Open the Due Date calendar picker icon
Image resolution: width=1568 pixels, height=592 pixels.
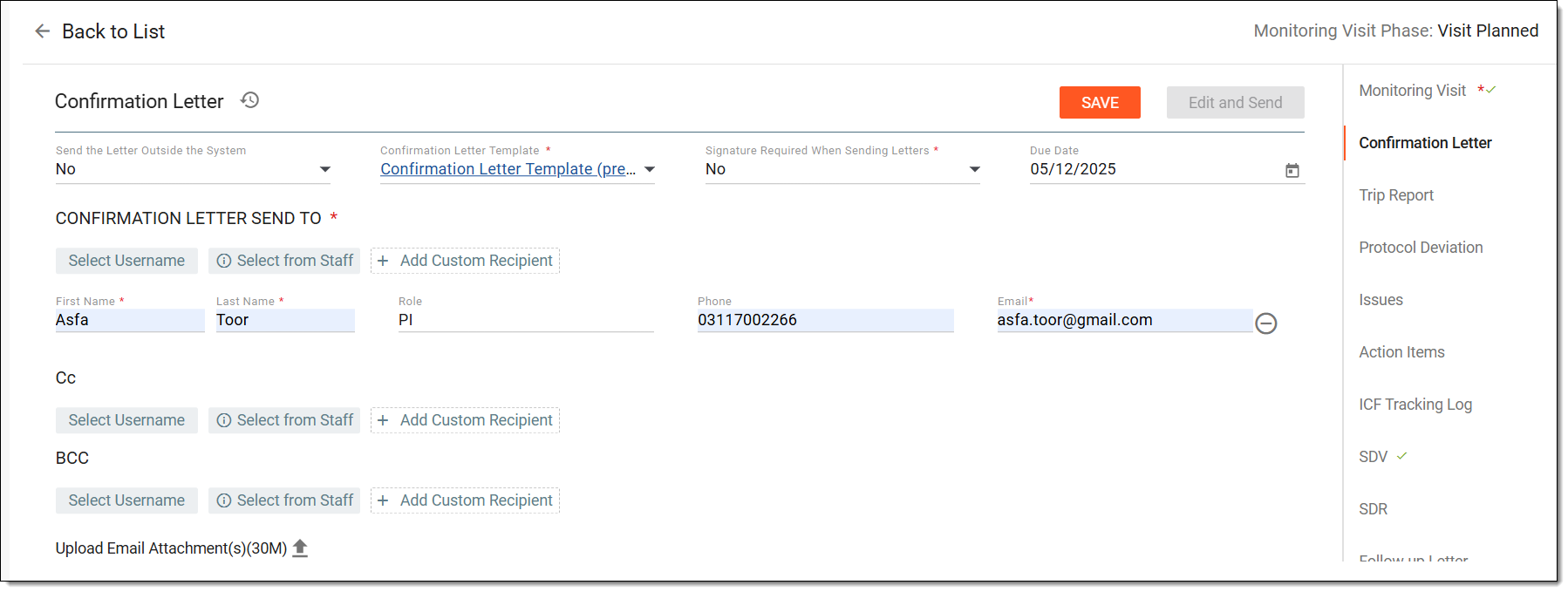(1292, 170)
